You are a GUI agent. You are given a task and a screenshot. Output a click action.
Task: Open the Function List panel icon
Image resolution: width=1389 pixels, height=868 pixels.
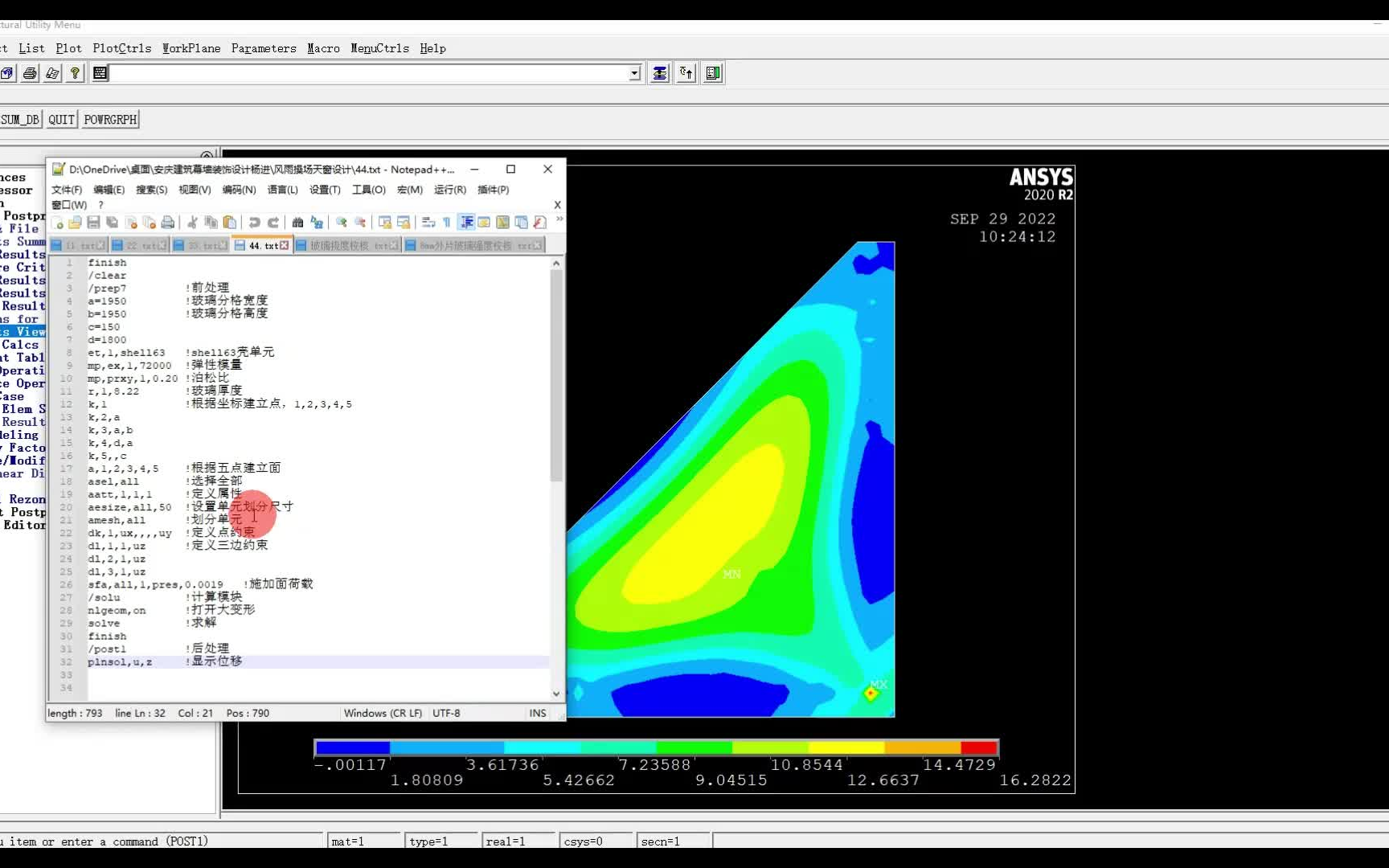539,222
